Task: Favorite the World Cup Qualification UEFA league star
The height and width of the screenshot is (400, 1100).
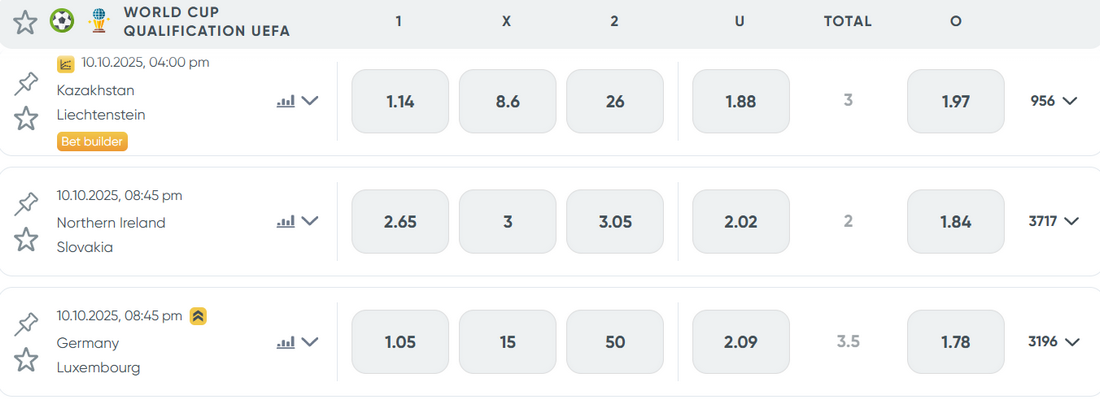Action: (25, 22)
